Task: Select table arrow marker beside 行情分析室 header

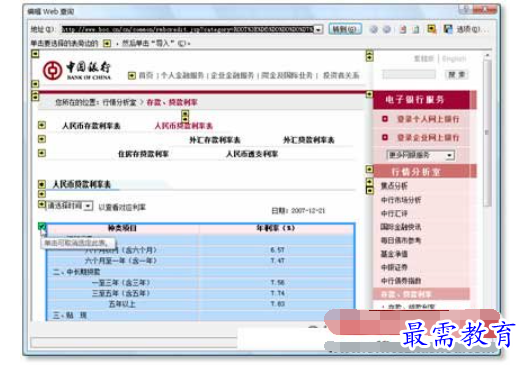Action: click(369, 169)
